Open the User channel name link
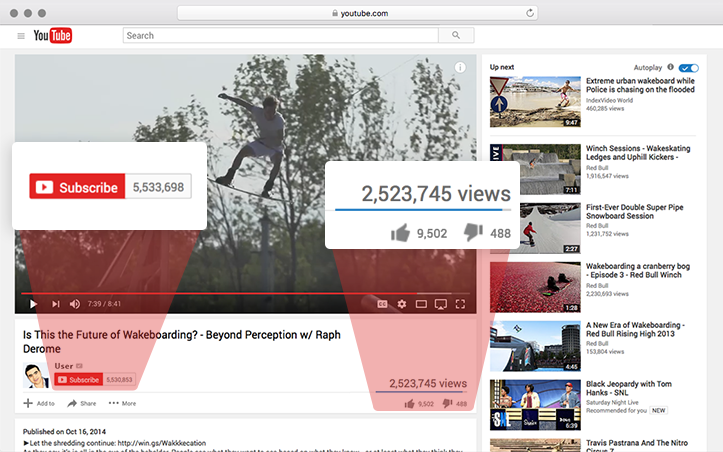The image size is (723, 452). [64, 366]
